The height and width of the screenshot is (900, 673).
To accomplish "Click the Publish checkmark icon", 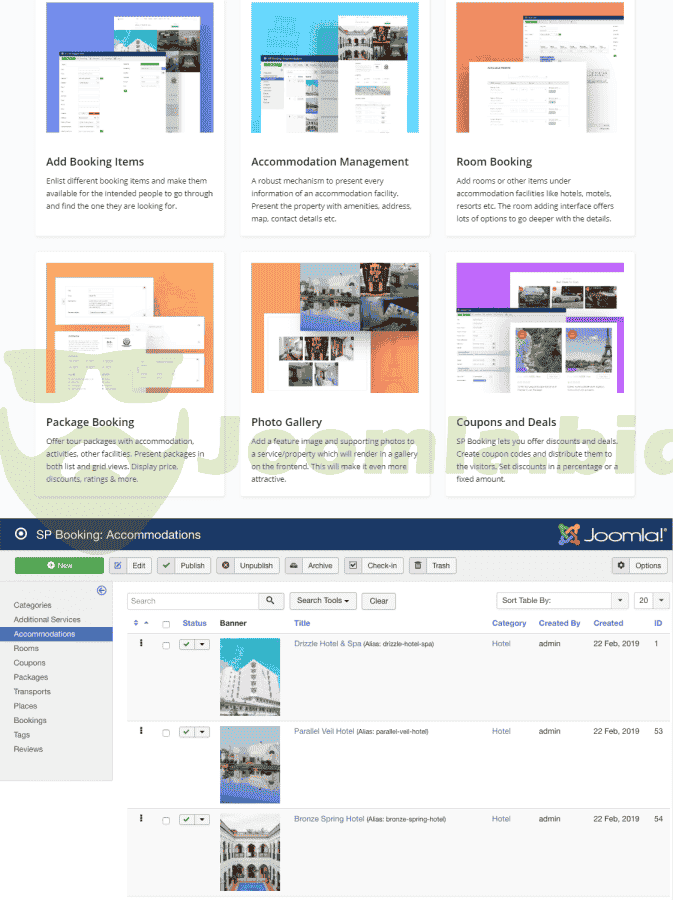I will point(166,565).
